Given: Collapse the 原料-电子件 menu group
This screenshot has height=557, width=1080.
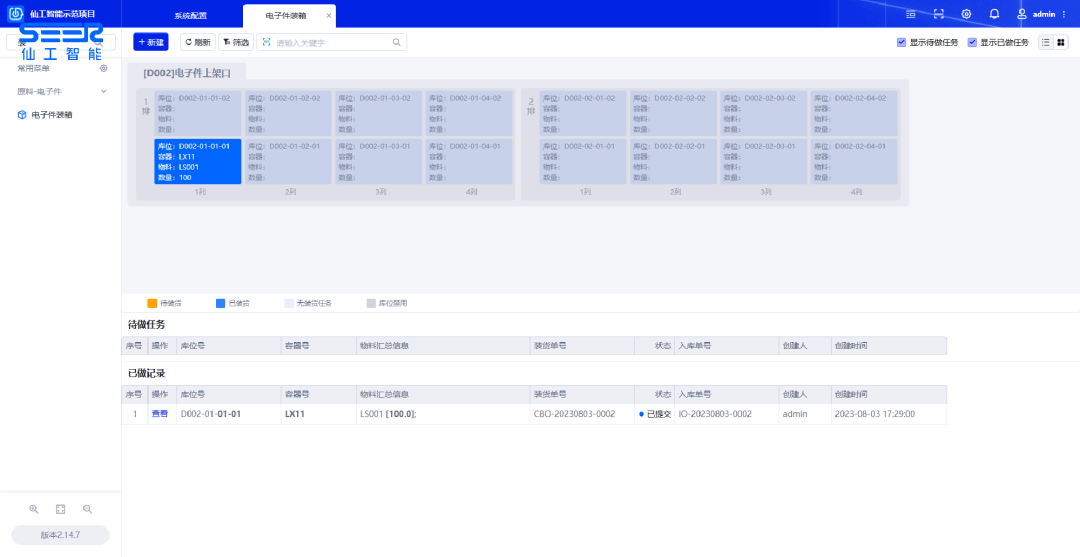Looking at the screenshot, I should pyautogui.click(x=103, y=91).
